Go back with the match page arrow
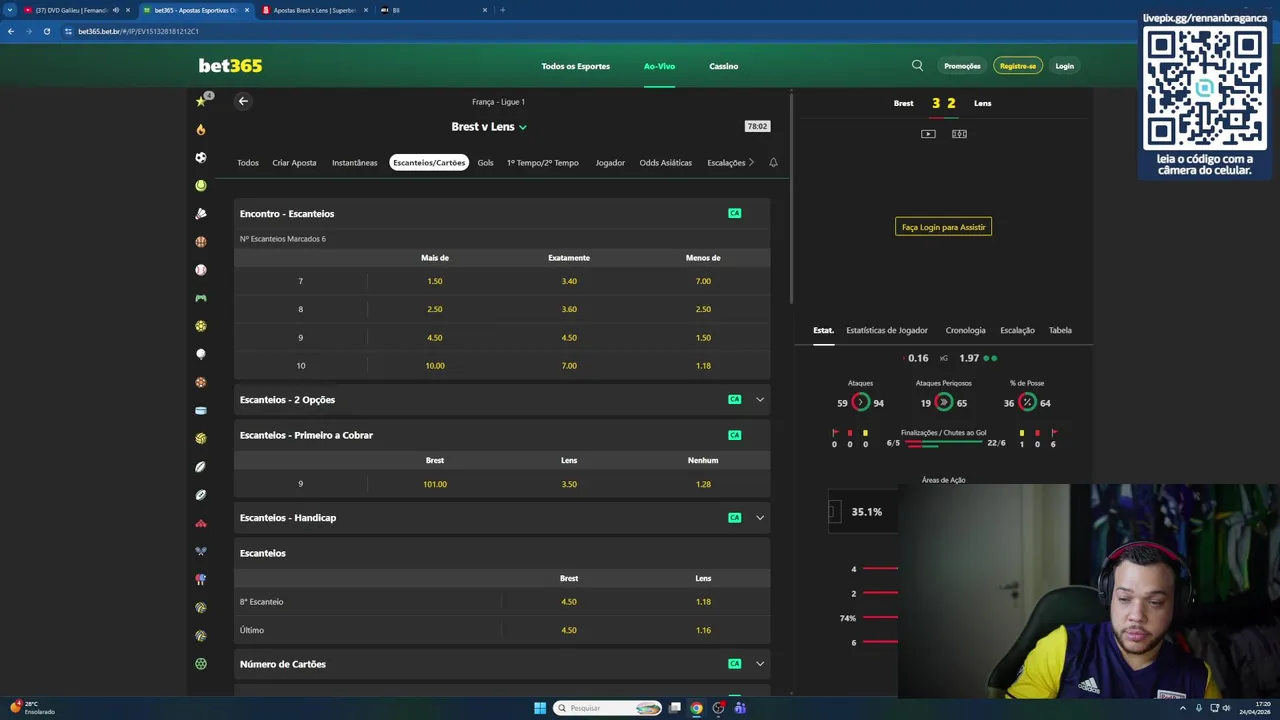This screenshot has height=720, width=1280. point(243,101)
